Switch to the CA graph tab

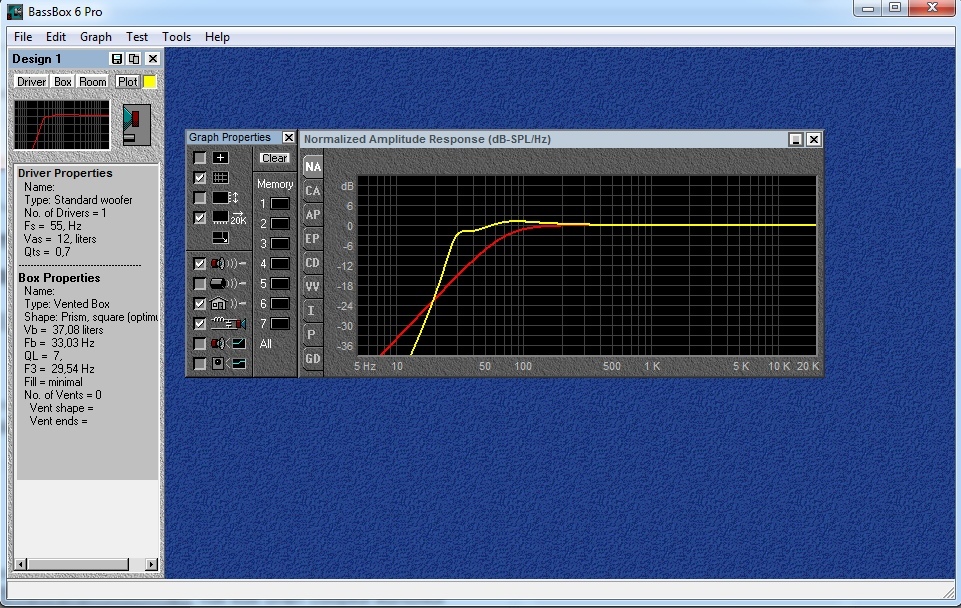(313, 191)
